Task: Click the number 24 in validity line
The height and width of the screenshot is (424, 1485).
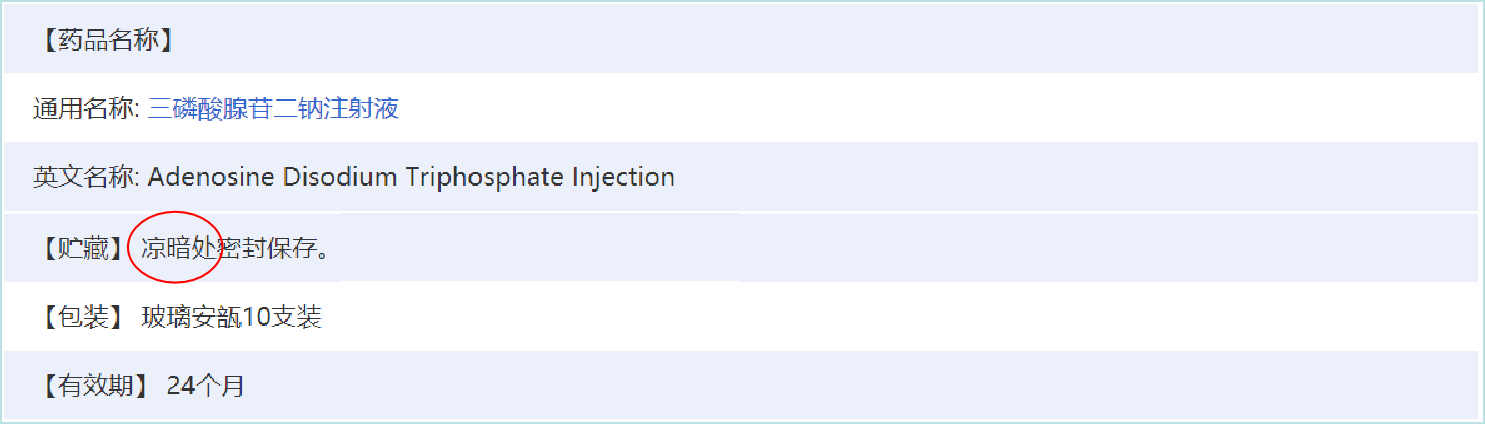Action: pos(180,386)
